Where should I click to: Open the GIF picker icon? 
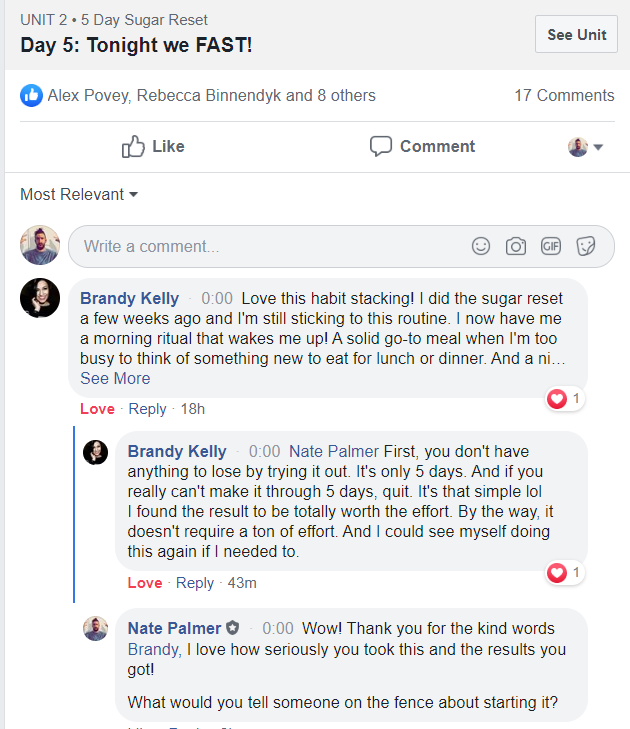pos(551,246)
